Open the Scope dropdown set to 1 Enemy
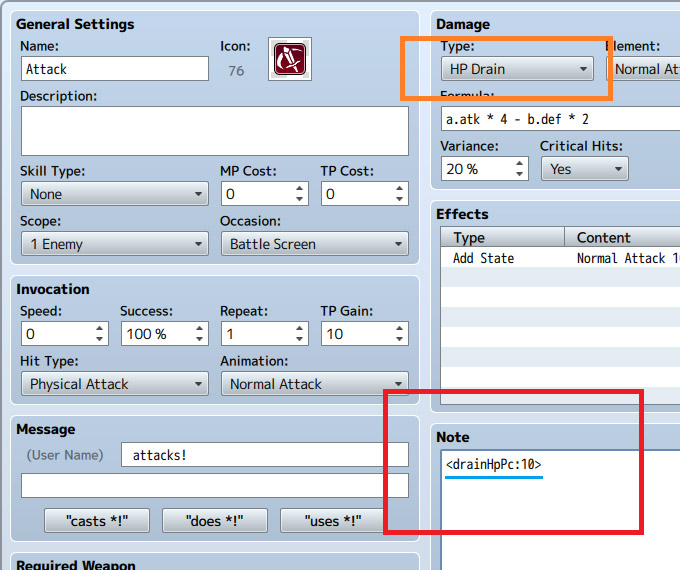 tap(115, 244)
